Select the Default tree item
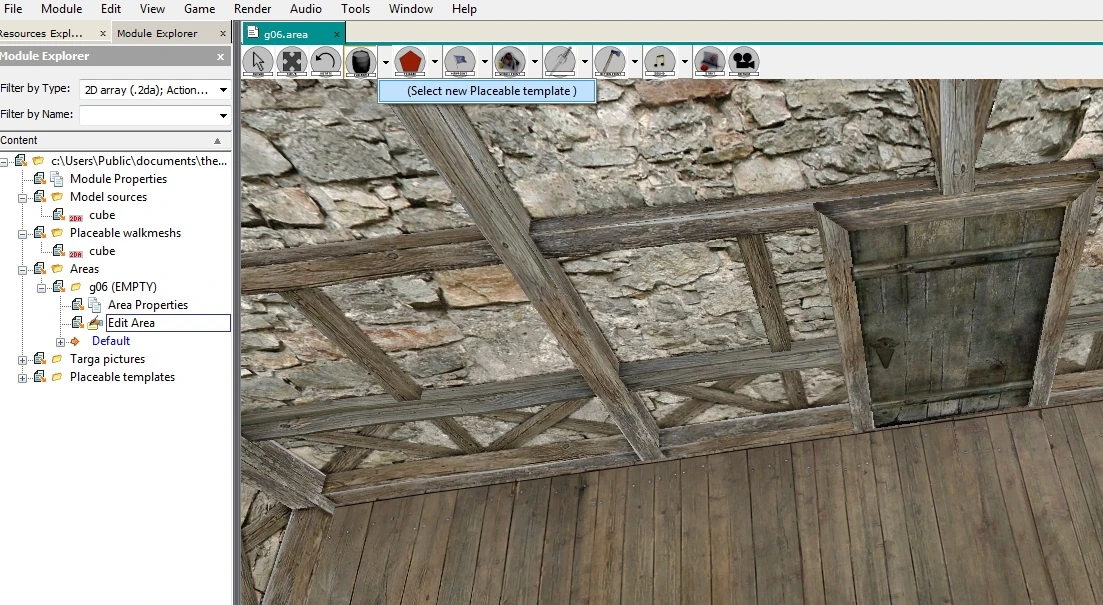 (x=111, y=340)
